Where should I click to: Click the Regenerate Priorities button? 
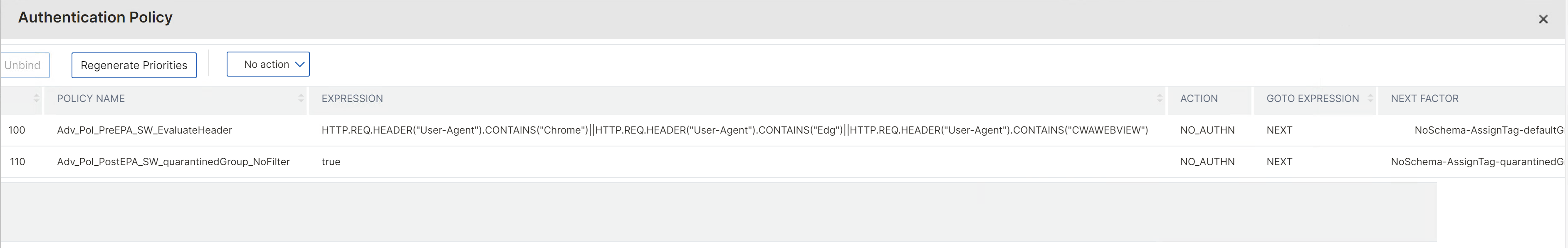[134, 65]
